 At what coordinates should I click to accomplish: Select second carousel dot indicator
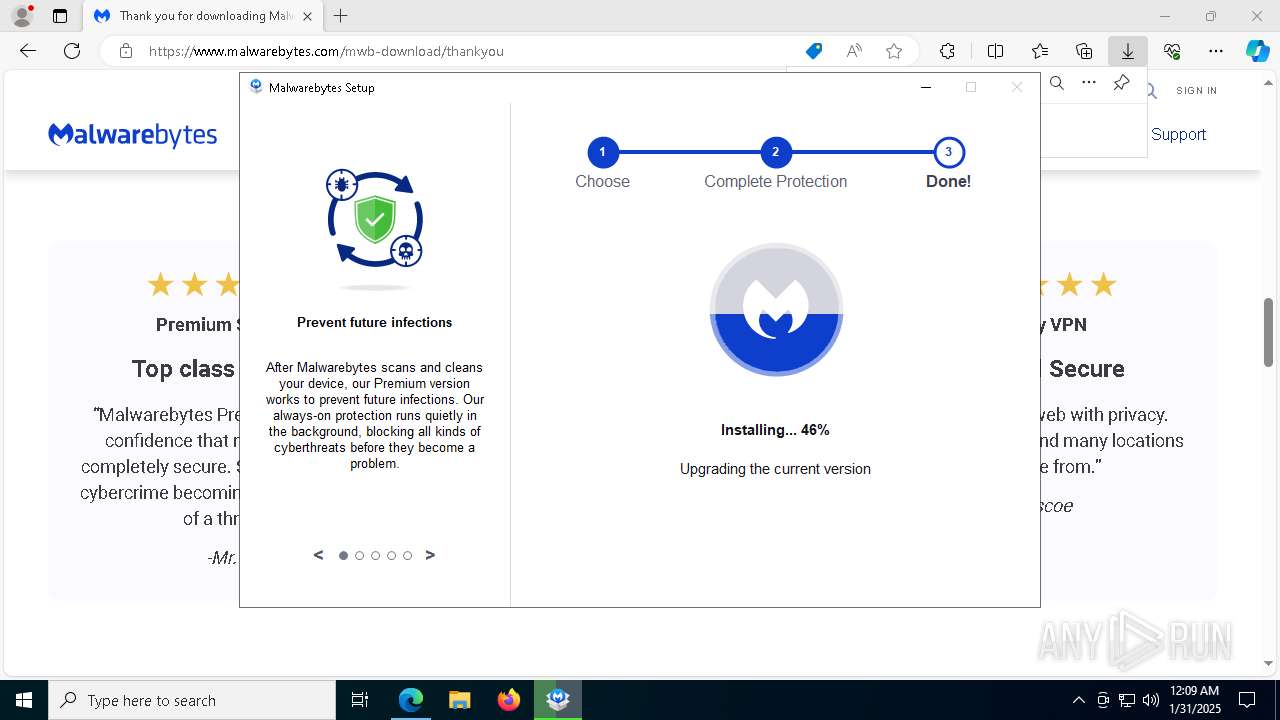click(x=359, y=555)
